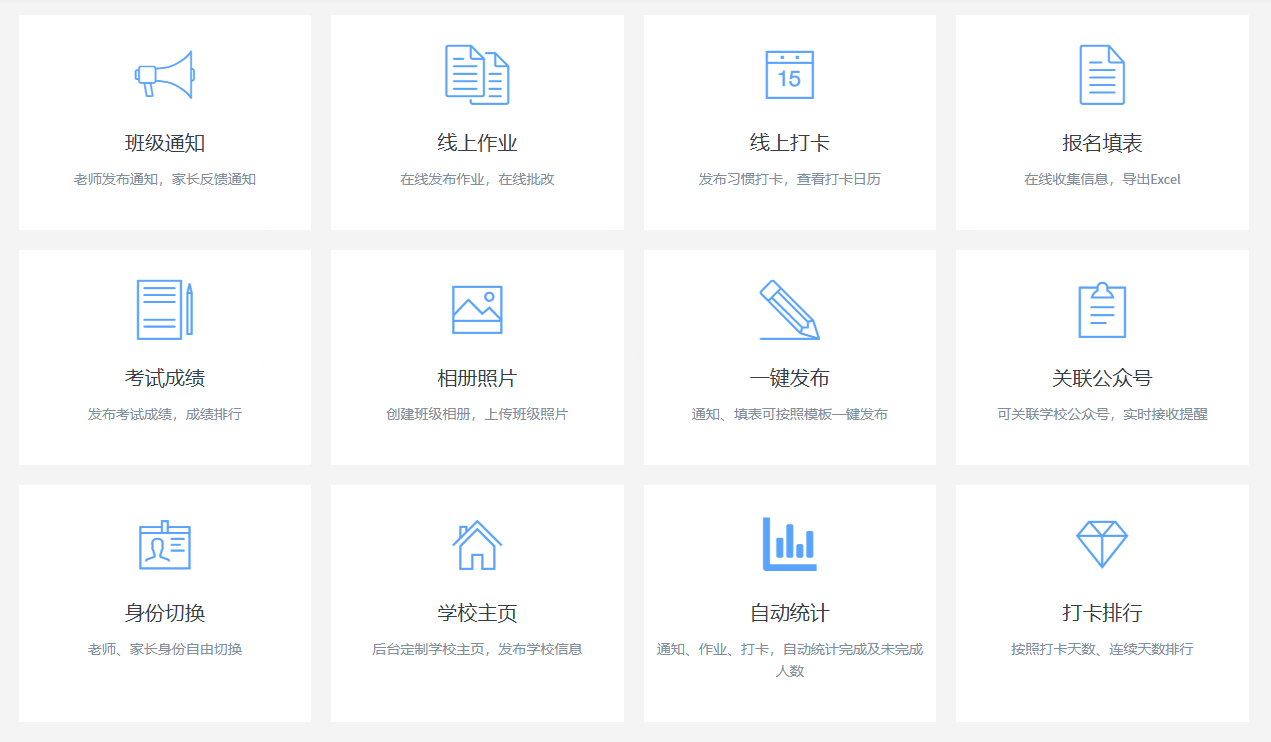
Task: Click the 报名填表 document icon
Action: (1102, 74)
